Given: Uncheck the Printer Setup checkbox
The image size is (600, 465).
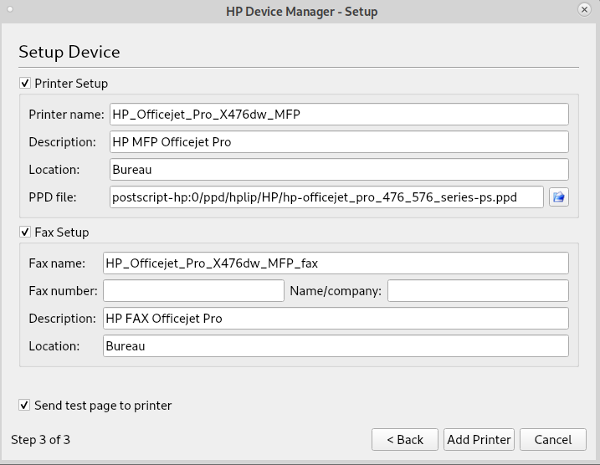Looking at the screenshot, I should 25,83.
